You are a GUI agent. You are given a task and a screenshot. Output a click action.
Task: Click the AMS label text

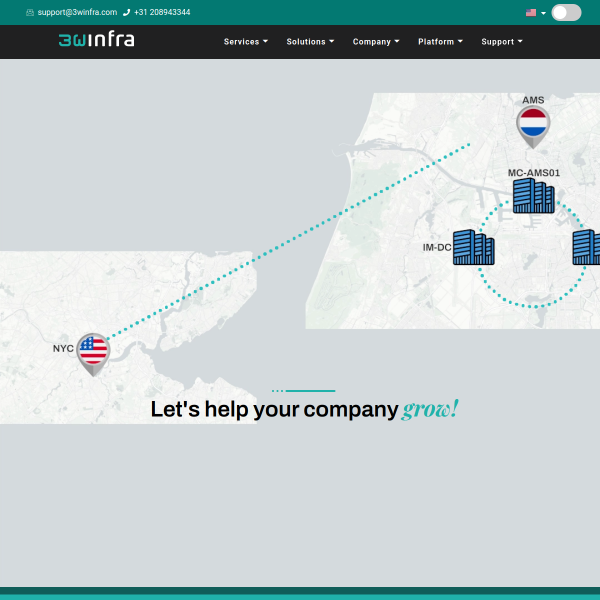(x=533, y=100)
